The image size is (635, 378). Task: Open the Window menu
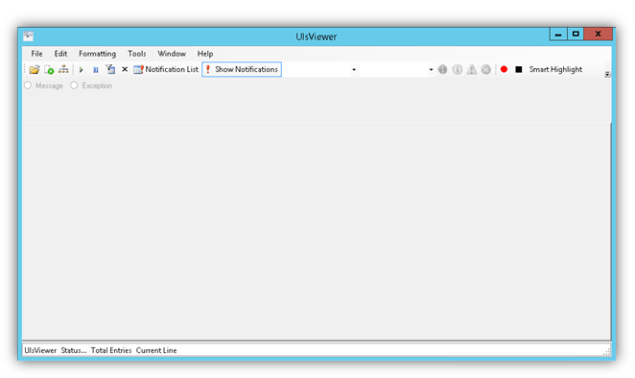pyautogui.click(x=172, y=53)
